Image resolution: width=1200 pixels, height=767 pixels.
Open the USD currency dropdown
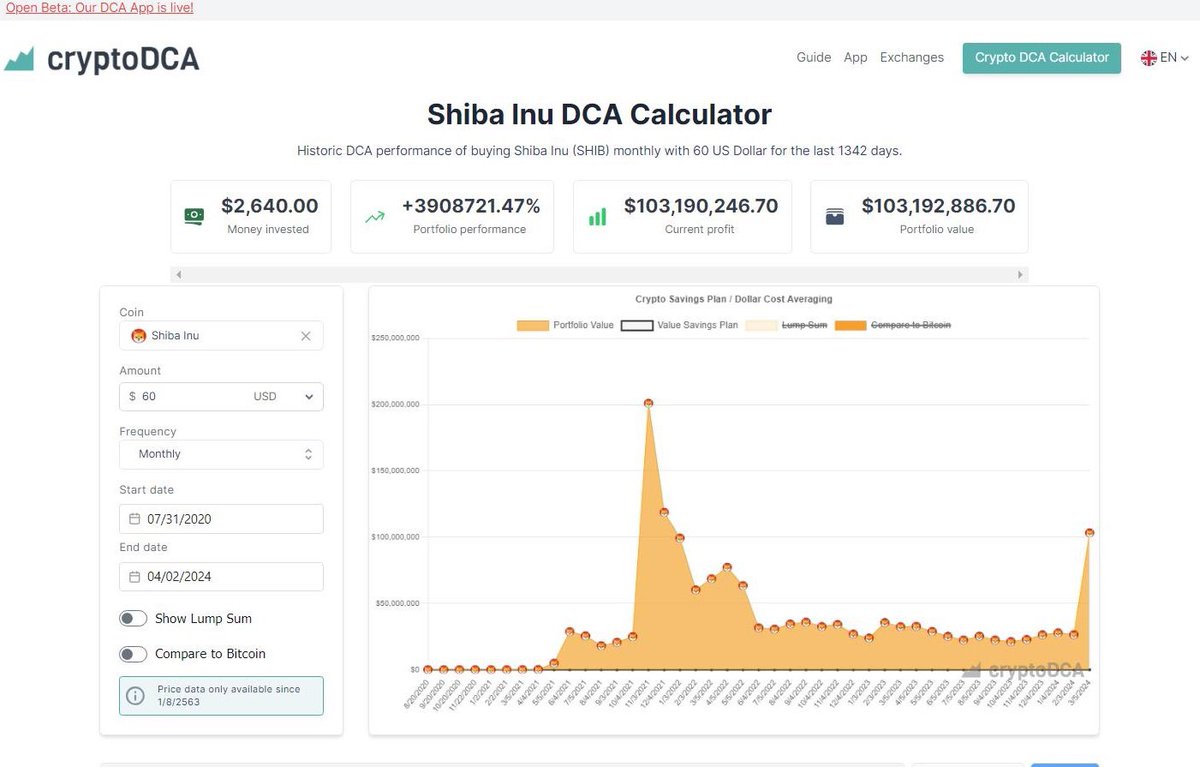284,396
